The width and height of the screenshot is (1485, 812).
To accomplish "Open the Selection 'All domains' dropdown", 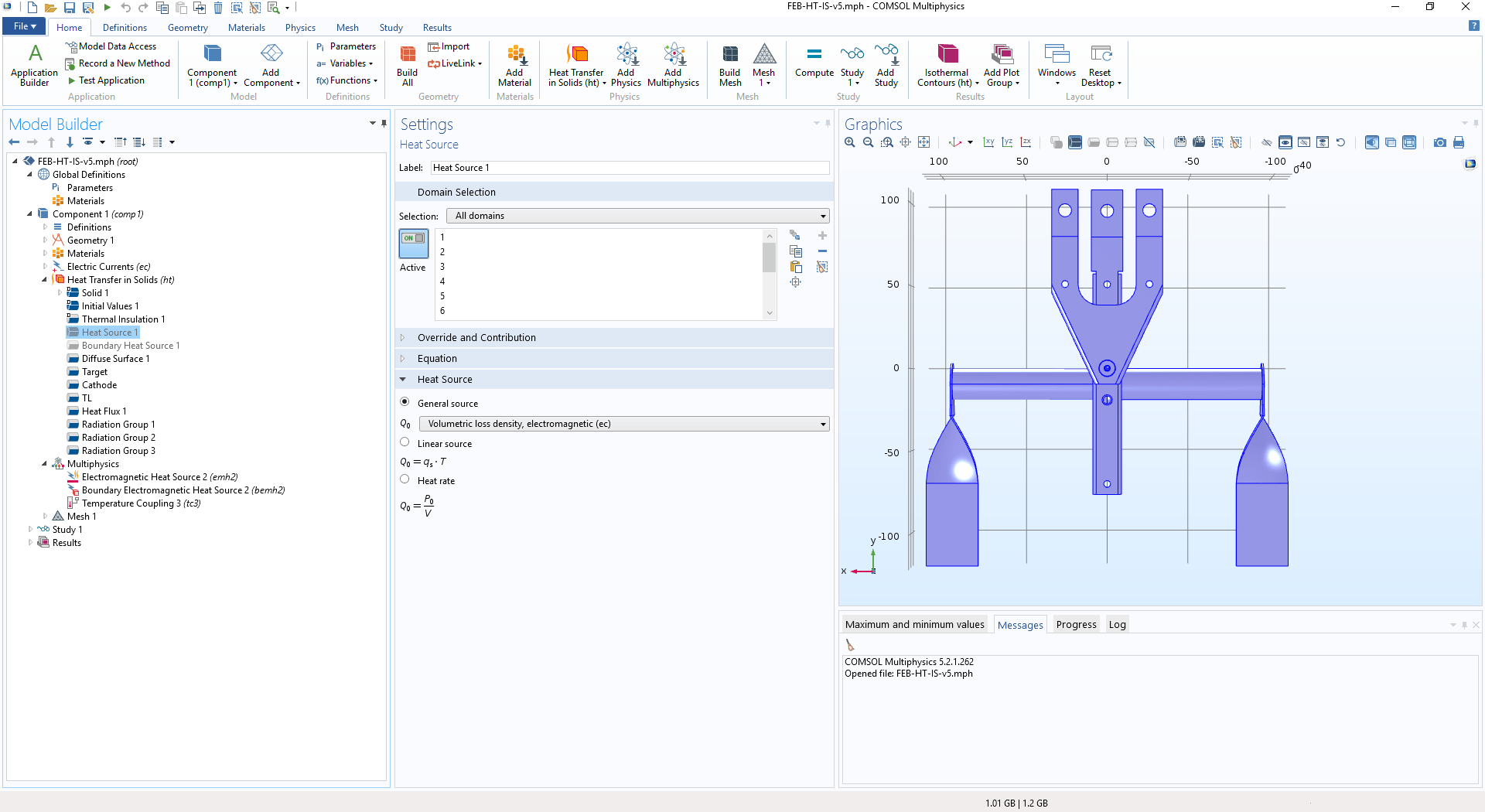I will tap(640, 216).
